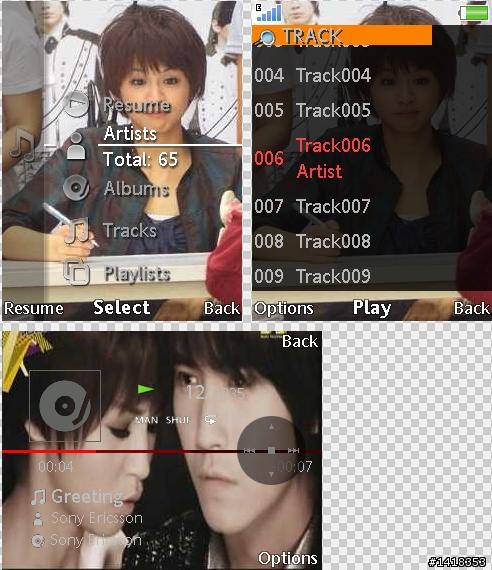The height and width of the screenshot is (570, 492).
Task: Select Track009 in the list
Action: pyautogui.click(x=371, y=276)
